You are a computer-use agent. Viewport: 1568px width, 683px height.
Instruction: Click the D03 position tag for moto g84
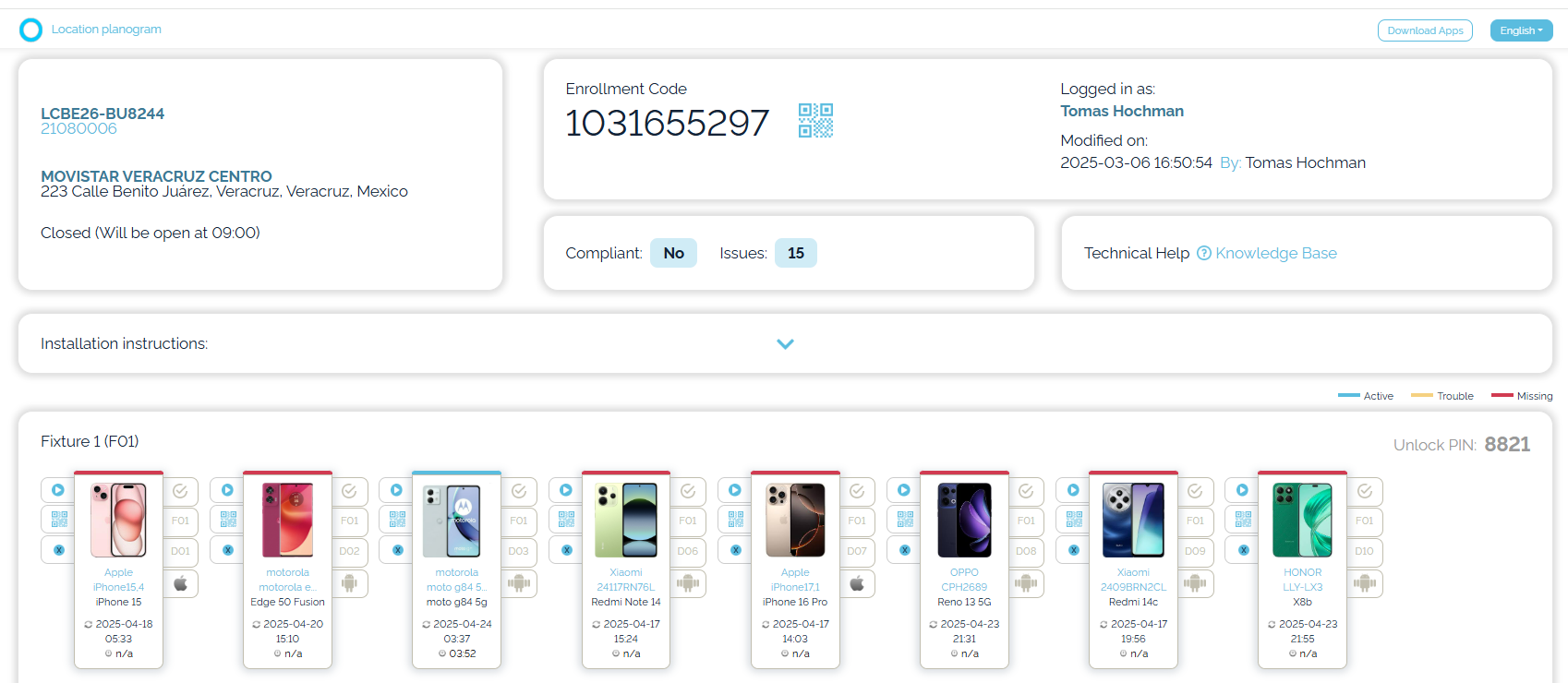(519, 551)
